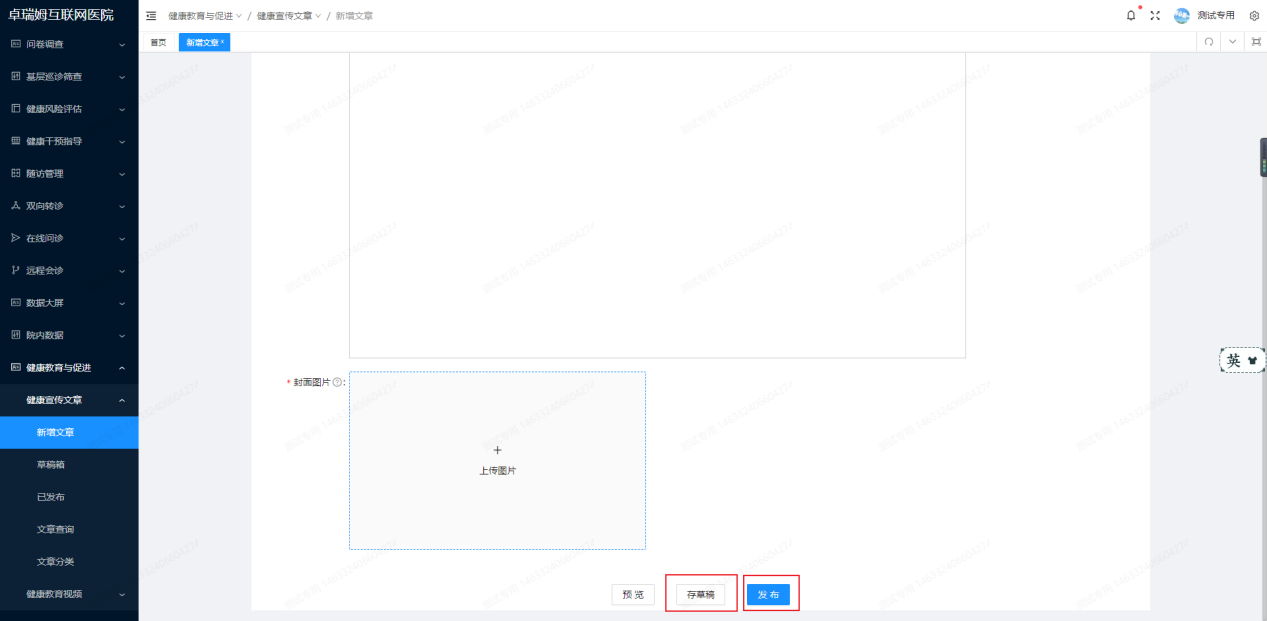Click the 健康干预指导 sidebar icon

15,141
